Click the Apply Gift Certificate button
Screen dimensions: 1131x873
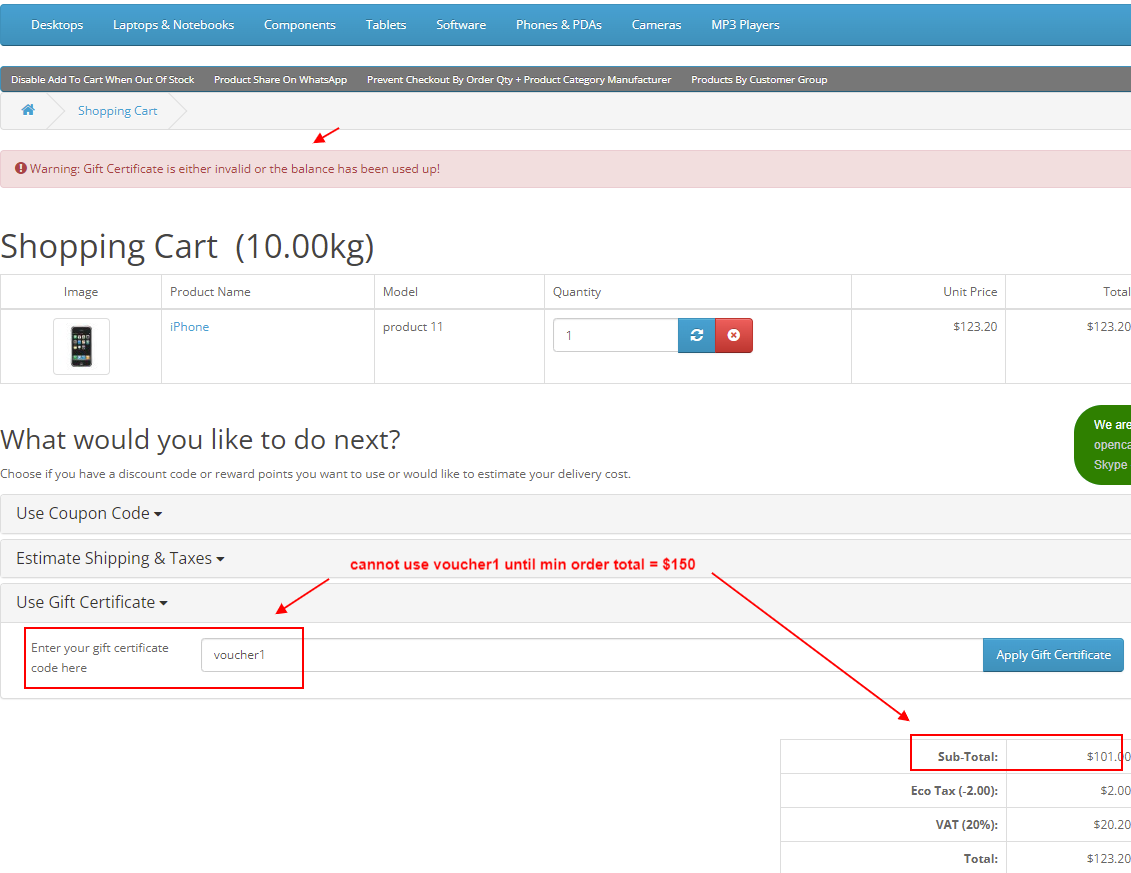tap(1053, 654)
